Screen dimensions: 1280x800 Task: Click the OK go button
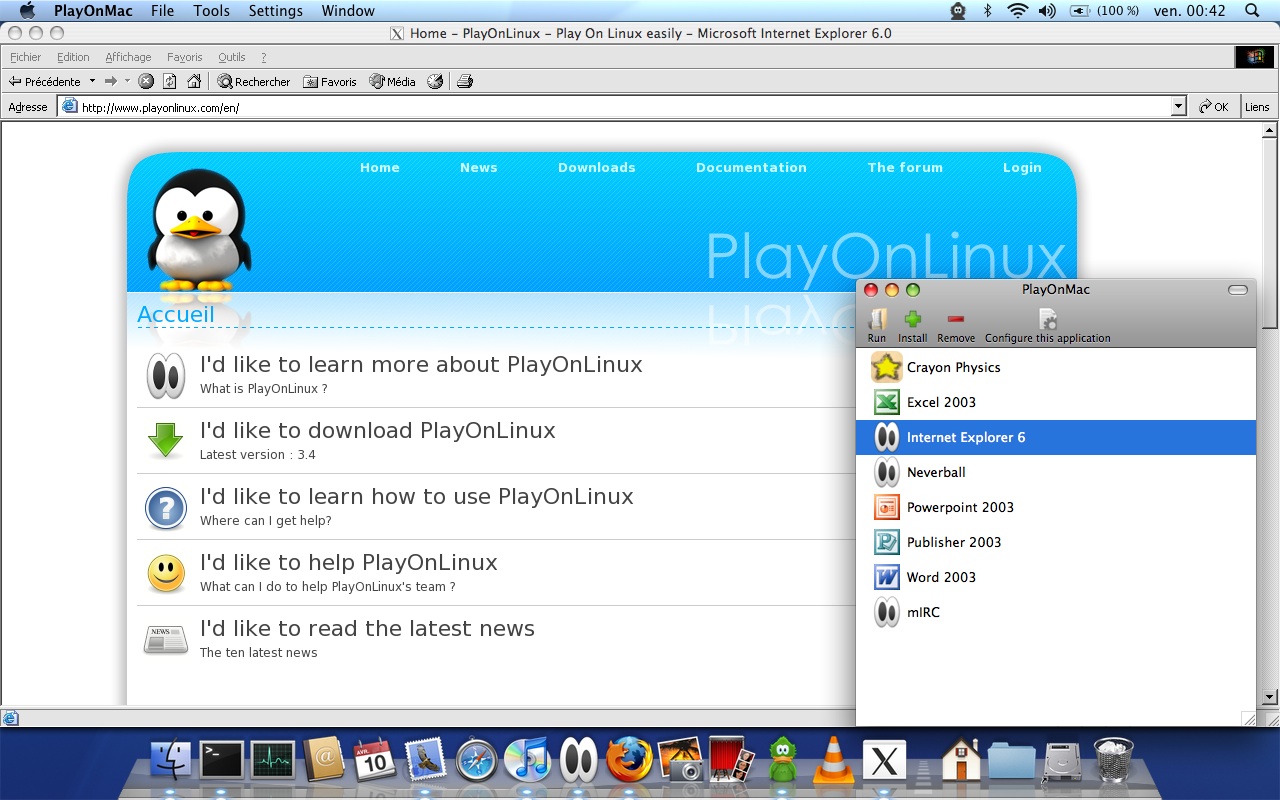(1214, 107)
